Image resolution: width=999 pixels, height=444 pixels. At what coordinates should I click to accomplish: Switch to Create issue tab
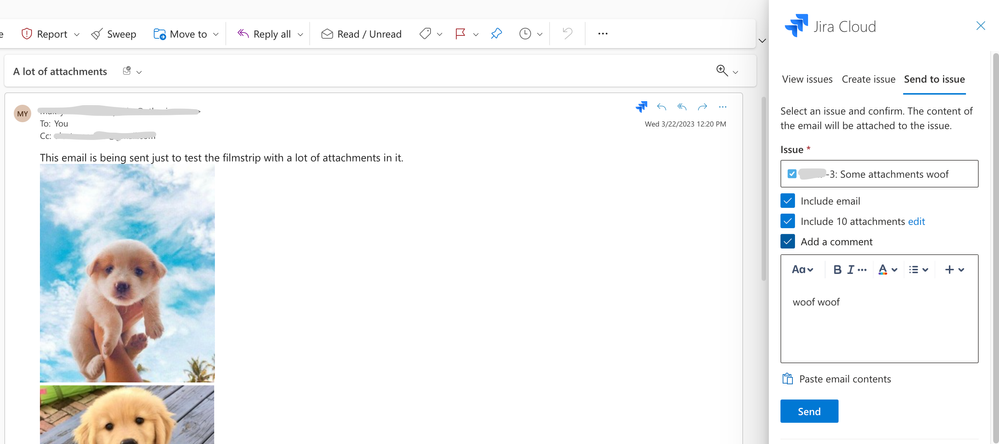tap(868, 80)
